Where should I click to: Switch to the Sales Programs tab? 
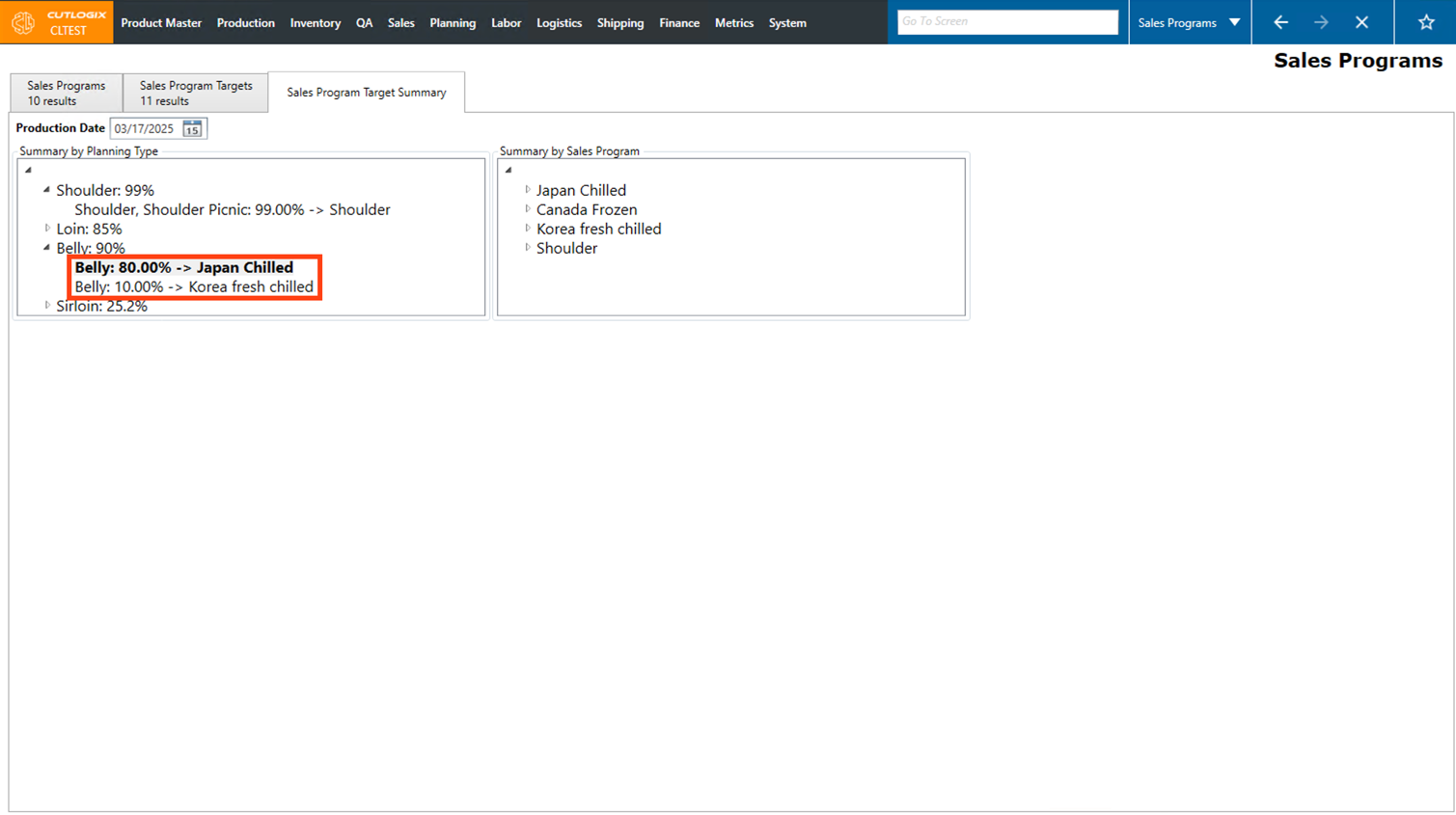(66, 93)
